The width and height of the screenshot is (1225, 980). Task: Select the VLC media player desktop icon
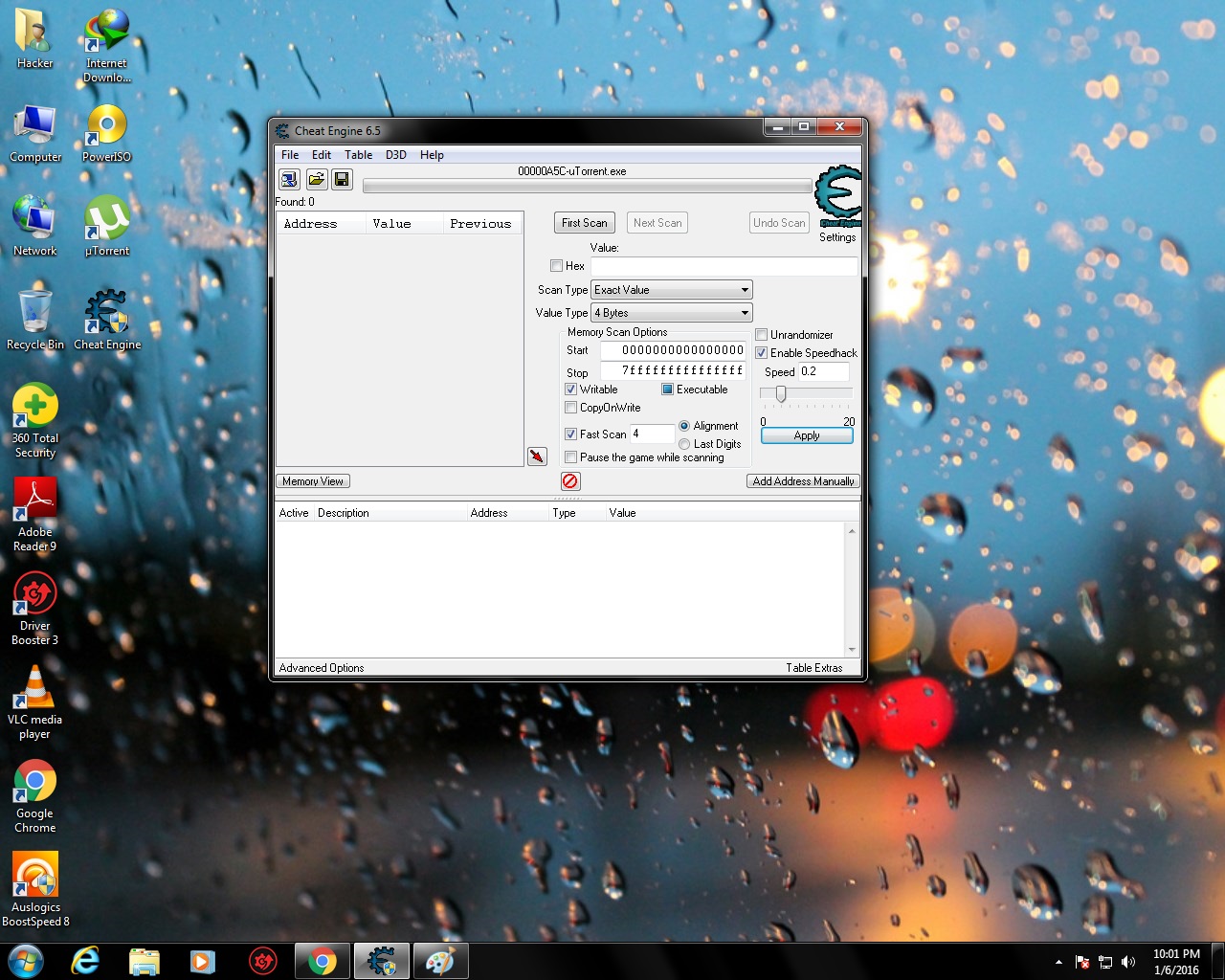click(35, 702)
